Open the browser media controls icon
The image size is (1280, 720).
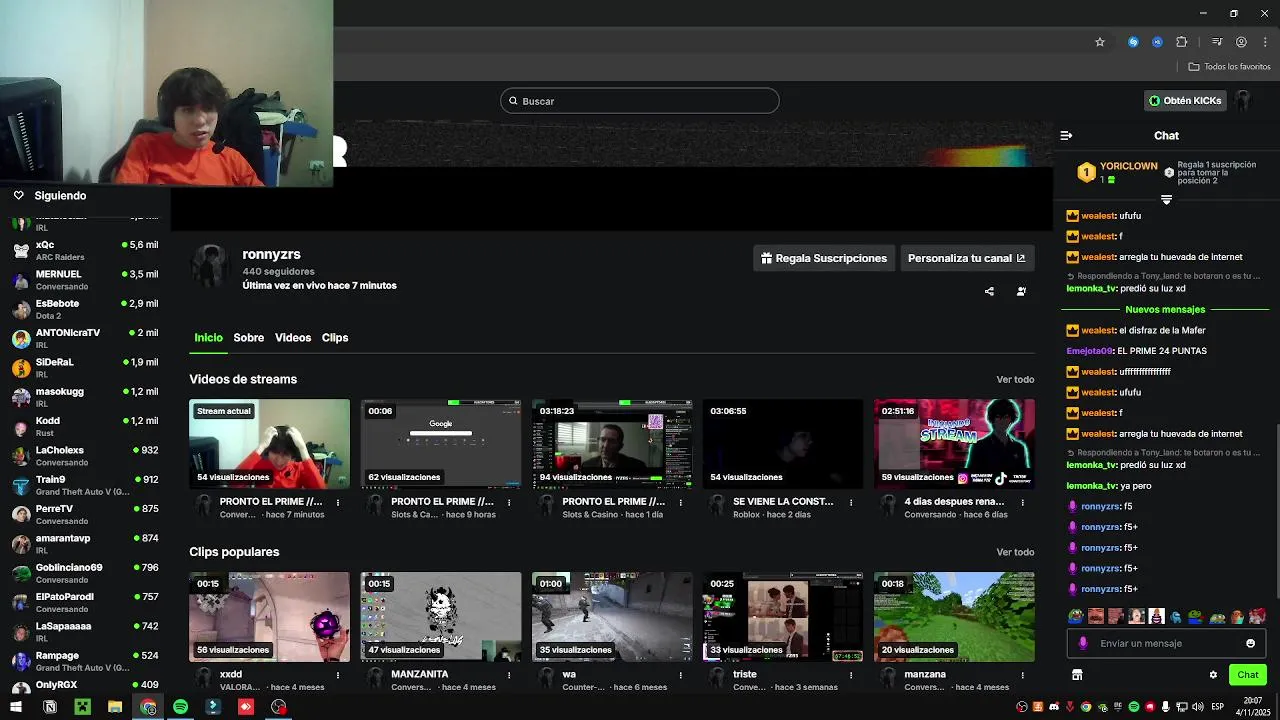point(1217,42)
